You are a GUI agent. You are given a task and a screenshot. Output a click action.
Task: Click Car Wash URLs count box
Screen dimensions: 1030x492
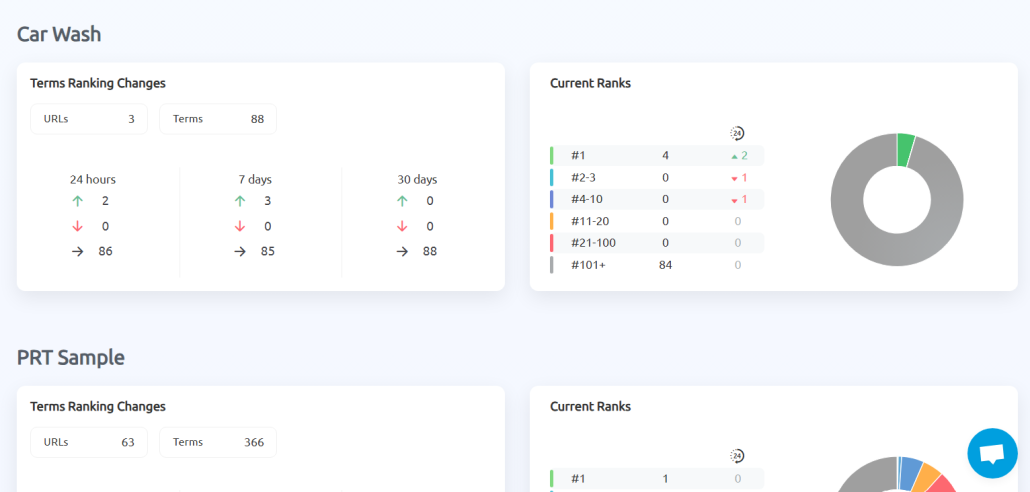(x=89, y=119)
